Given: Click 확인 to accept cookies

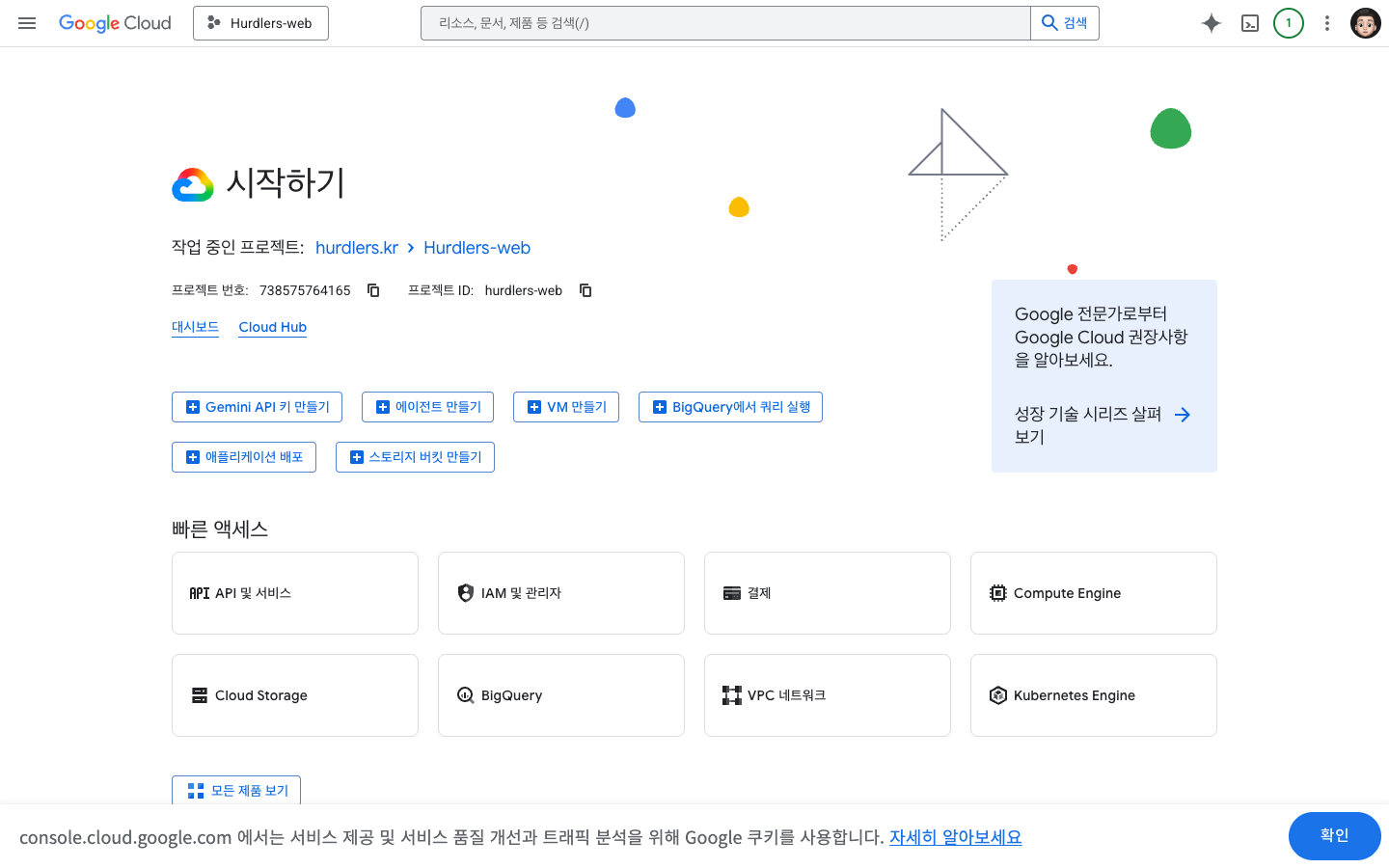Looking at the screenshot, I should coord(1335,835).
